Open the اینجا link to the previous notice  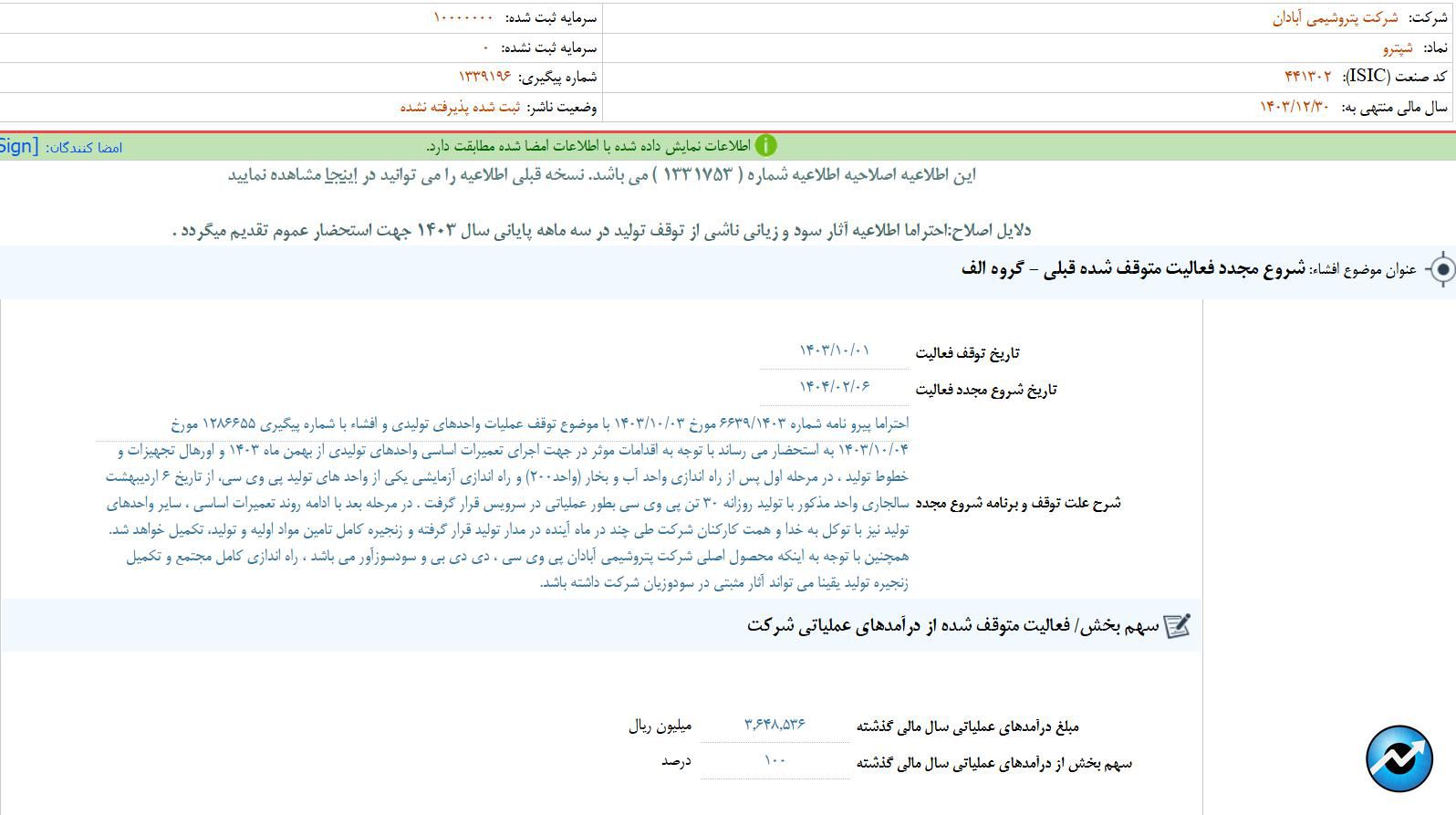[341, 175]
